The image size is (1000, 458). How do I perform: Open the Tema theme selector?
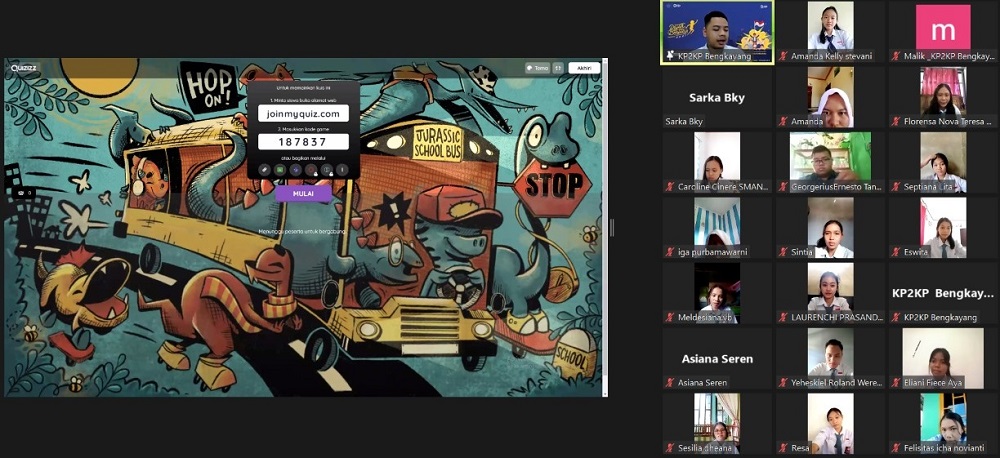538,68
